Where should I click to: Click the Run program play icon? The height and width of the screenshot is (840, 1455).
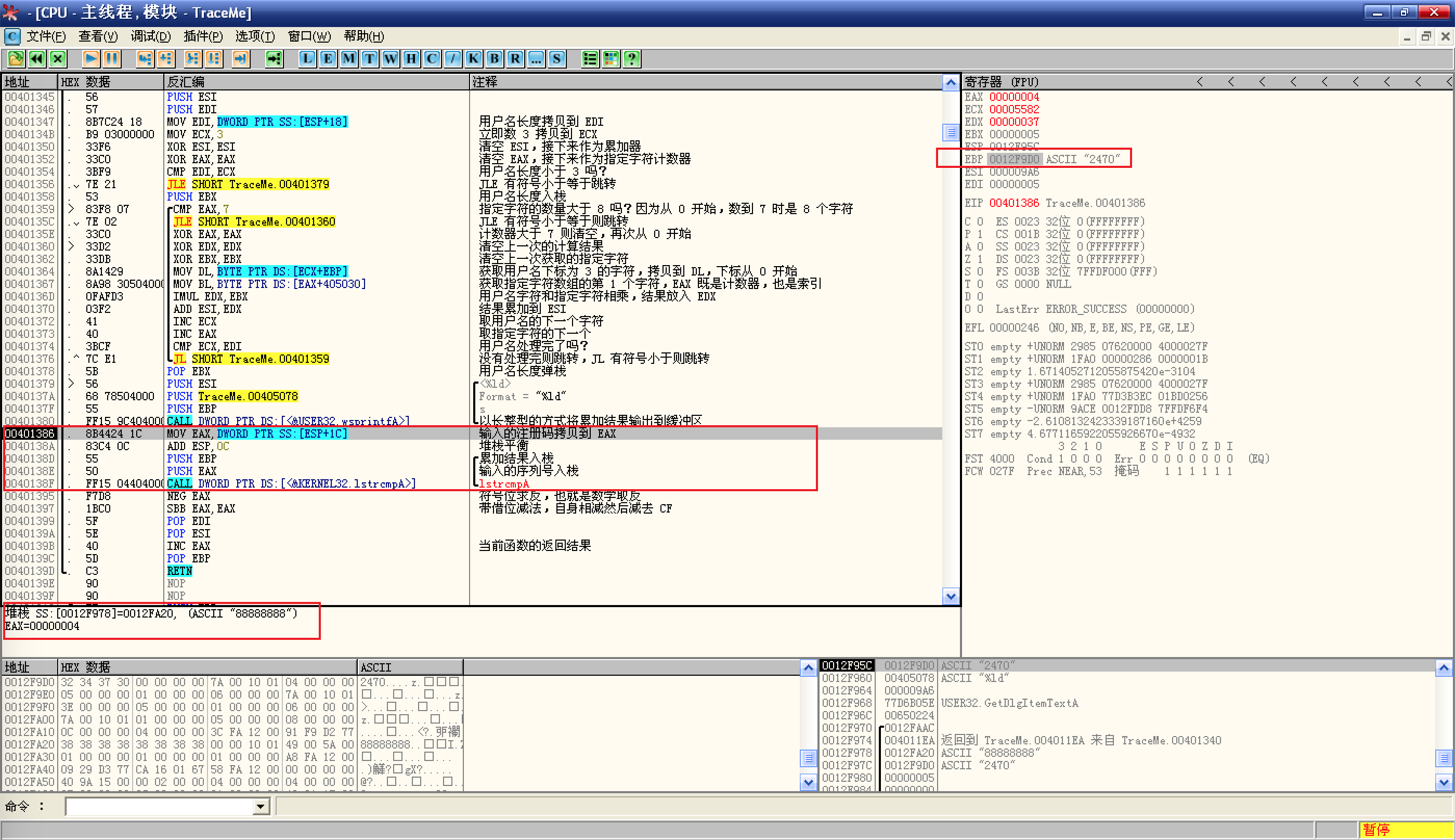coord(90,58)
